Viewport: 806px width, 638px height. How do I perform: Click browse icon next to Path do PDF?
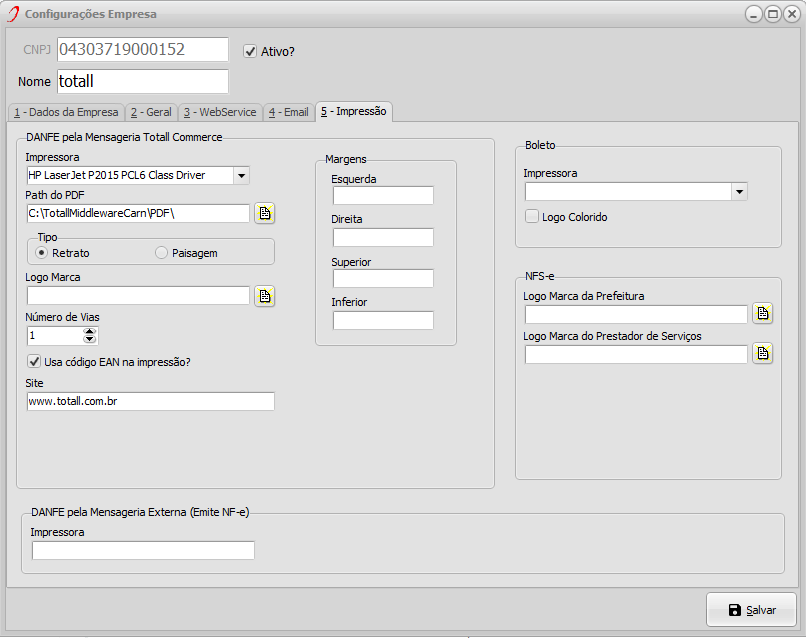point(264,213)
